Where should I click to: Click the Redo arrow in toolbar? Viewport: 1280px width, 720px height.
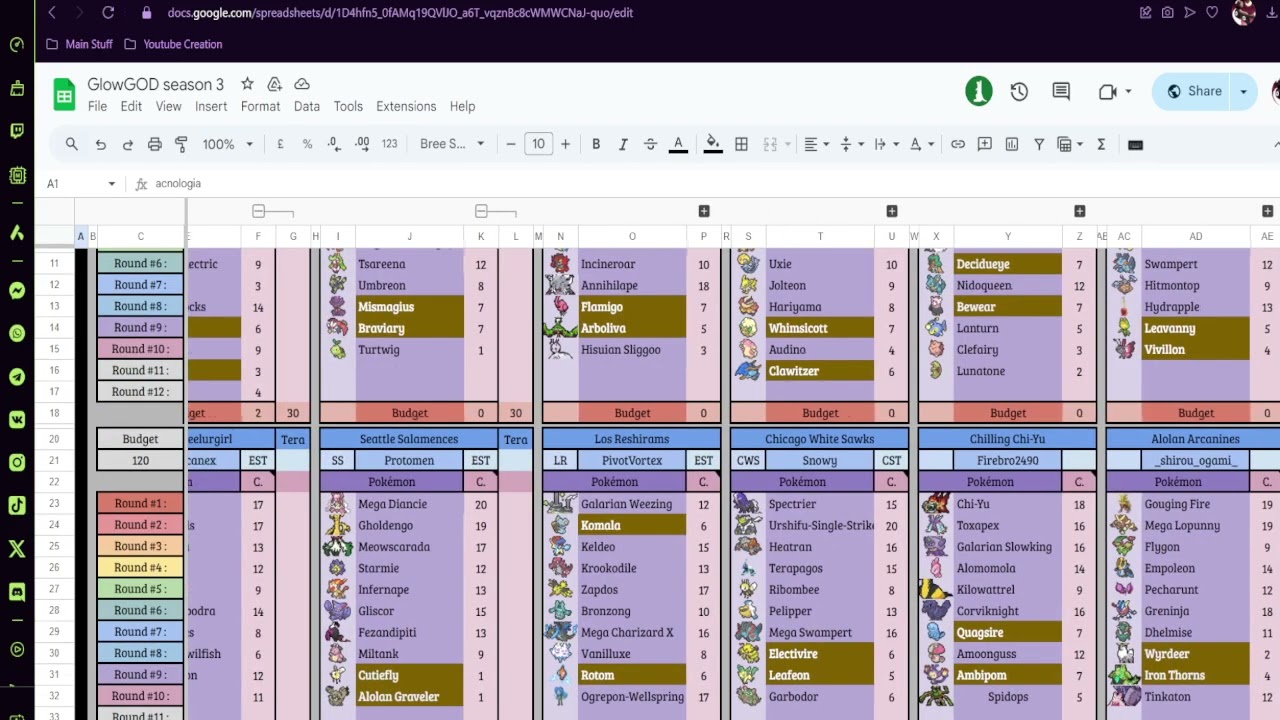[128, 144]
